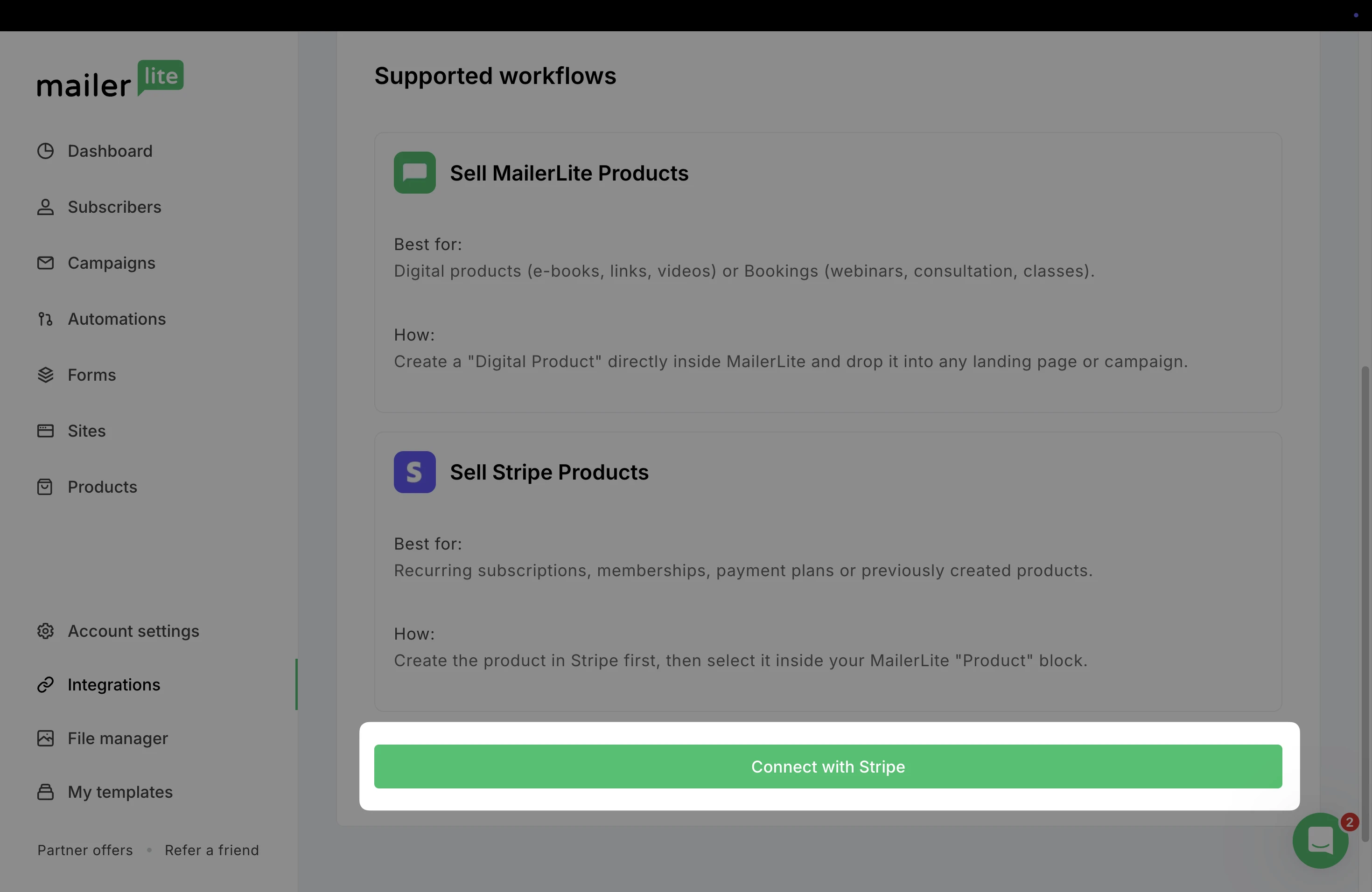Click the Sites browser icon

point(46,431)
